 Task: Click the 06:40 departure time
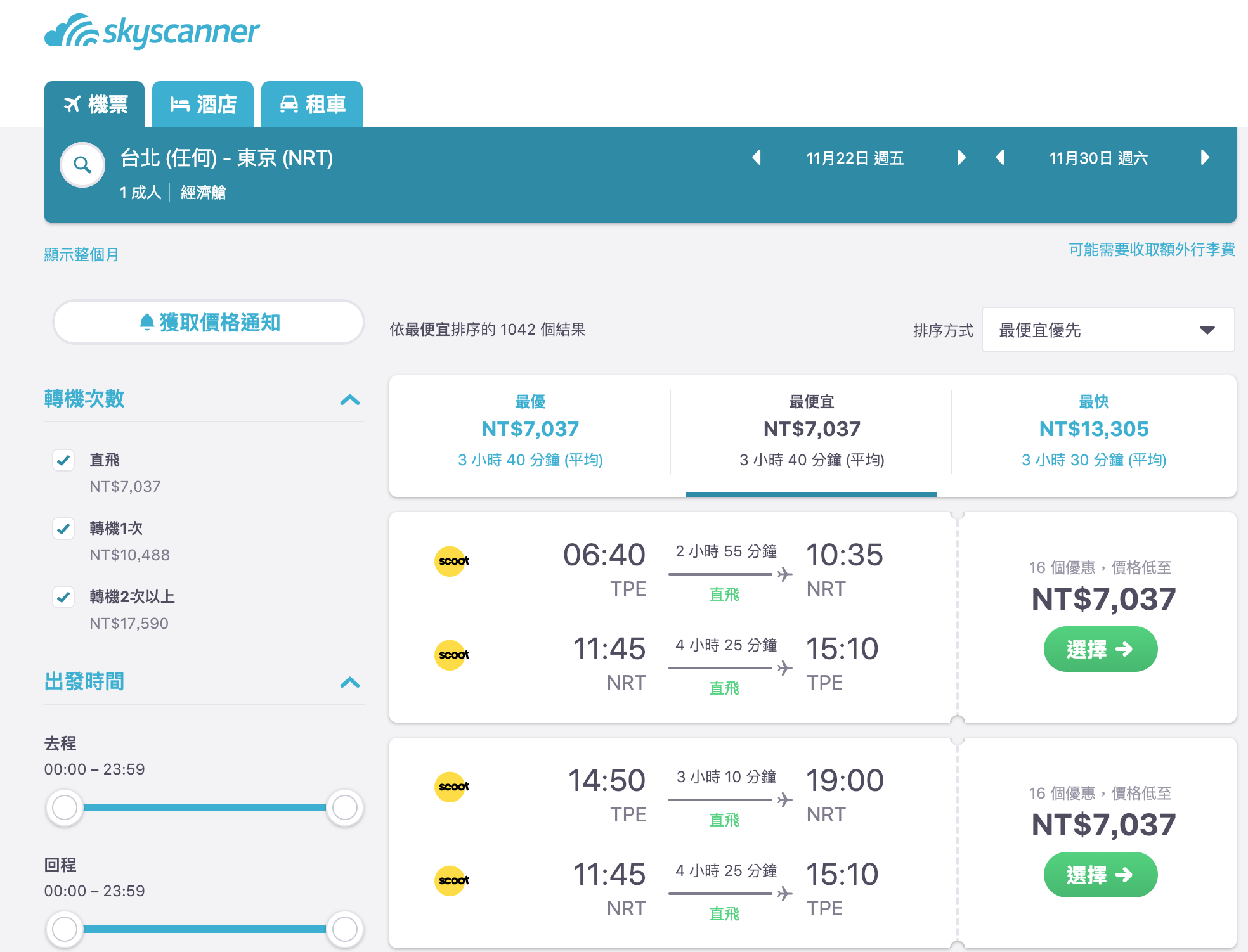(604, 555)
